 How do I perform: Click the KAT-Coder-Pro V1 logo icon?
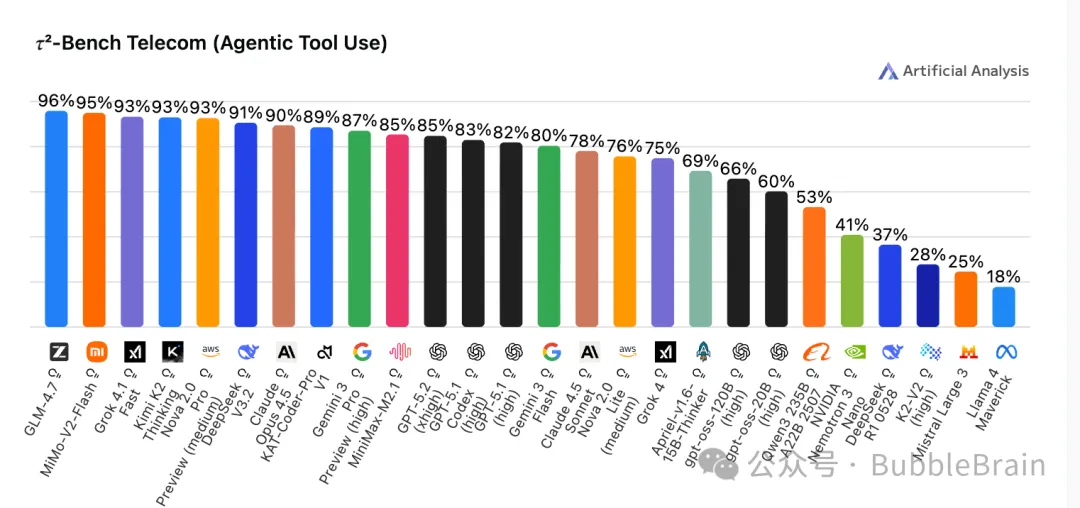(x=323, y=351)
